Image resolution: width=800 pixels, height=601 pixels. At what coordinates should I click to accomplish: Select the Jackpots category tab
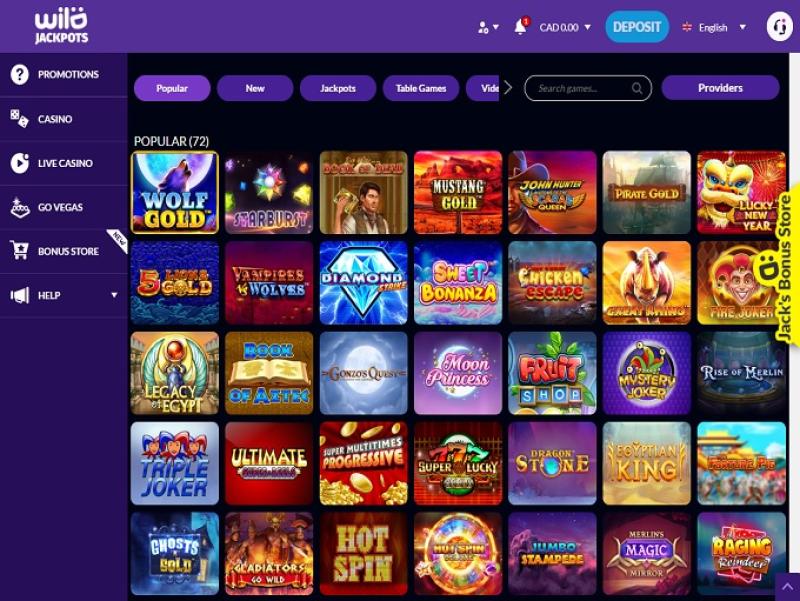338,88
